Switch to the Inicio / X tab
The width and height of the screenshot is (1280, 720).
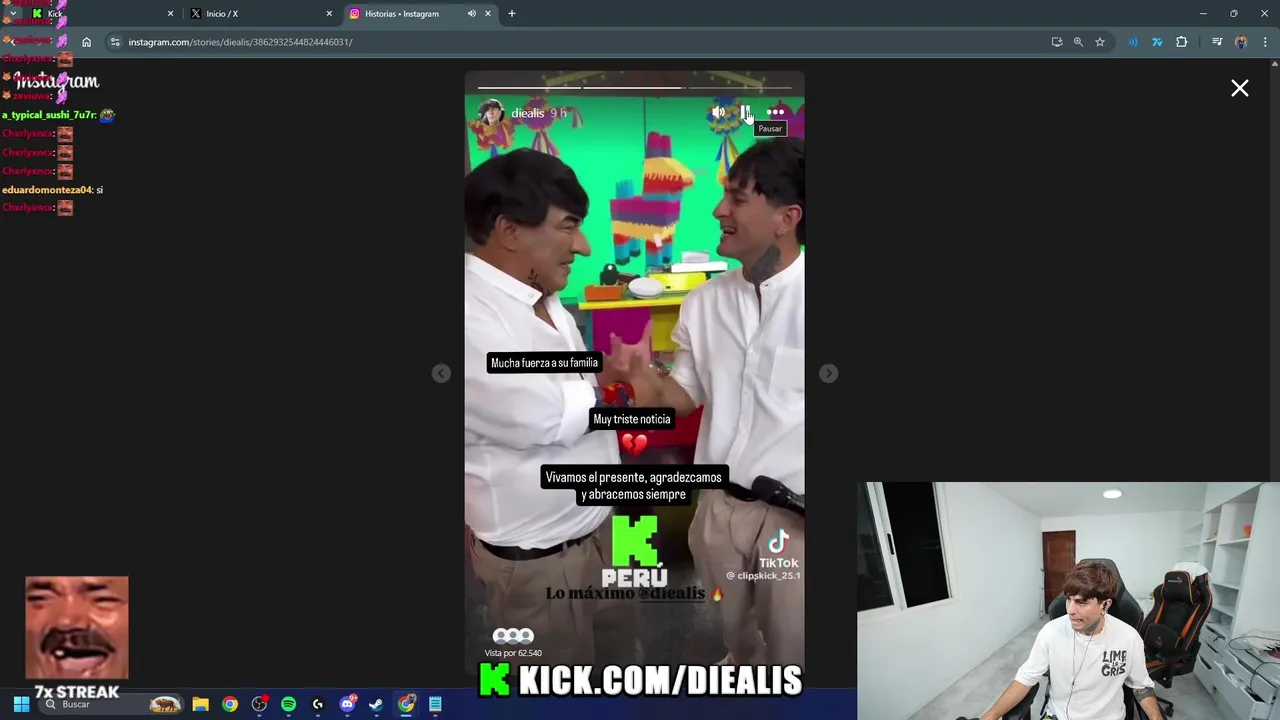tap(260, 14)
